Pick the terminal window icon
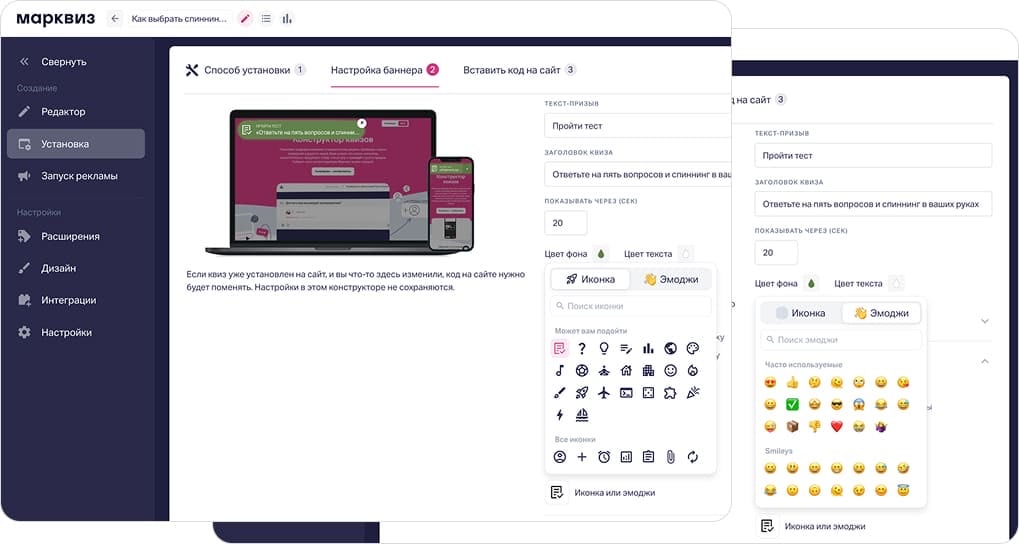Viewport: 1019px width, 544px height. point(626,393)
